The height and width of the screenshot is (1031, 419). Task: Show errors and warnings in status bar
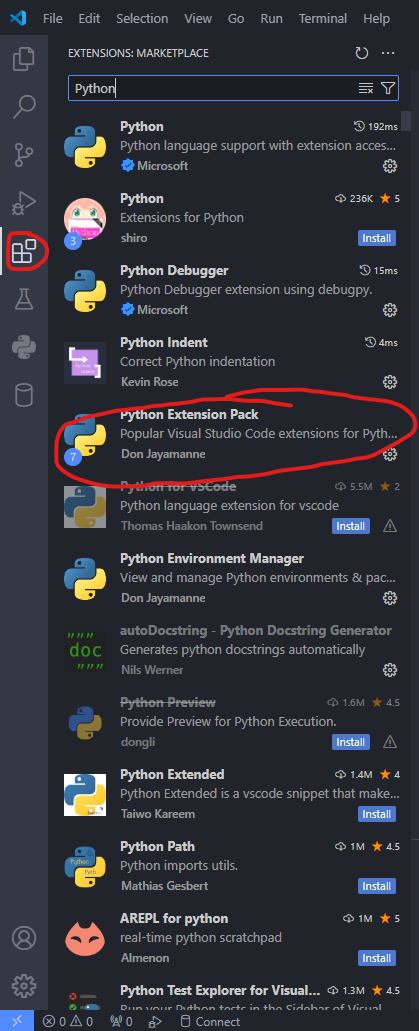click(x=68, y=1022)
